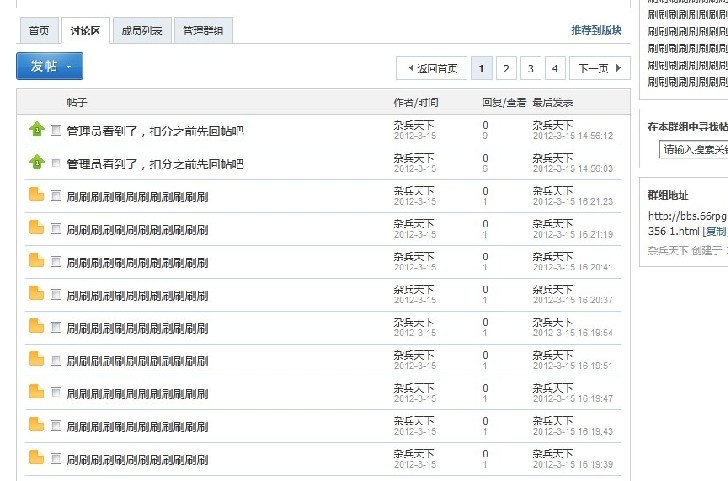Click the folder icon of the 16:20:37 thread
This screenshot has height=481, width=728.
36,293
